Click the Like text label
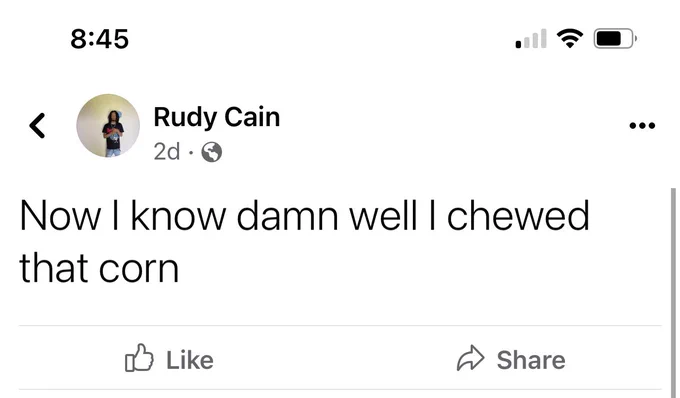Image resolution: width=680 pixels, height=398 pixels. point(190,360)
